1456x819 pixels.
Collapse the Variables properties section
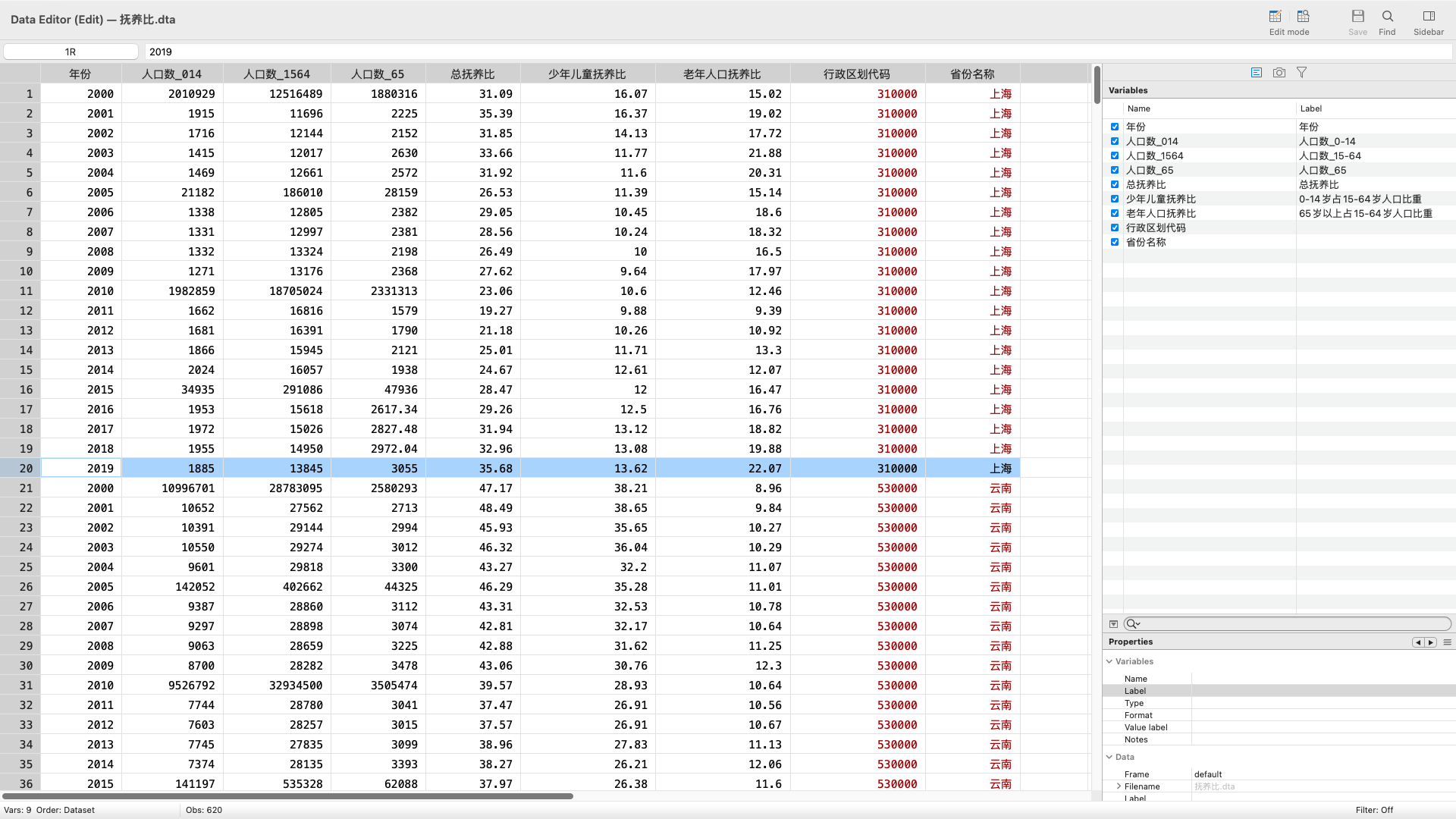pyautogui.click(x=1109, y=661)
